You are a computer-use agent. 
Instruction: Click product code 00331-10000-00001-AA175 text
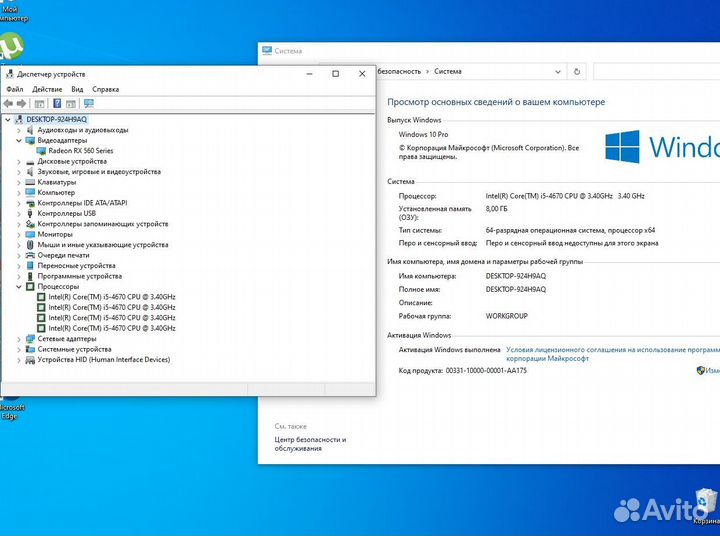tap(486, 371)
